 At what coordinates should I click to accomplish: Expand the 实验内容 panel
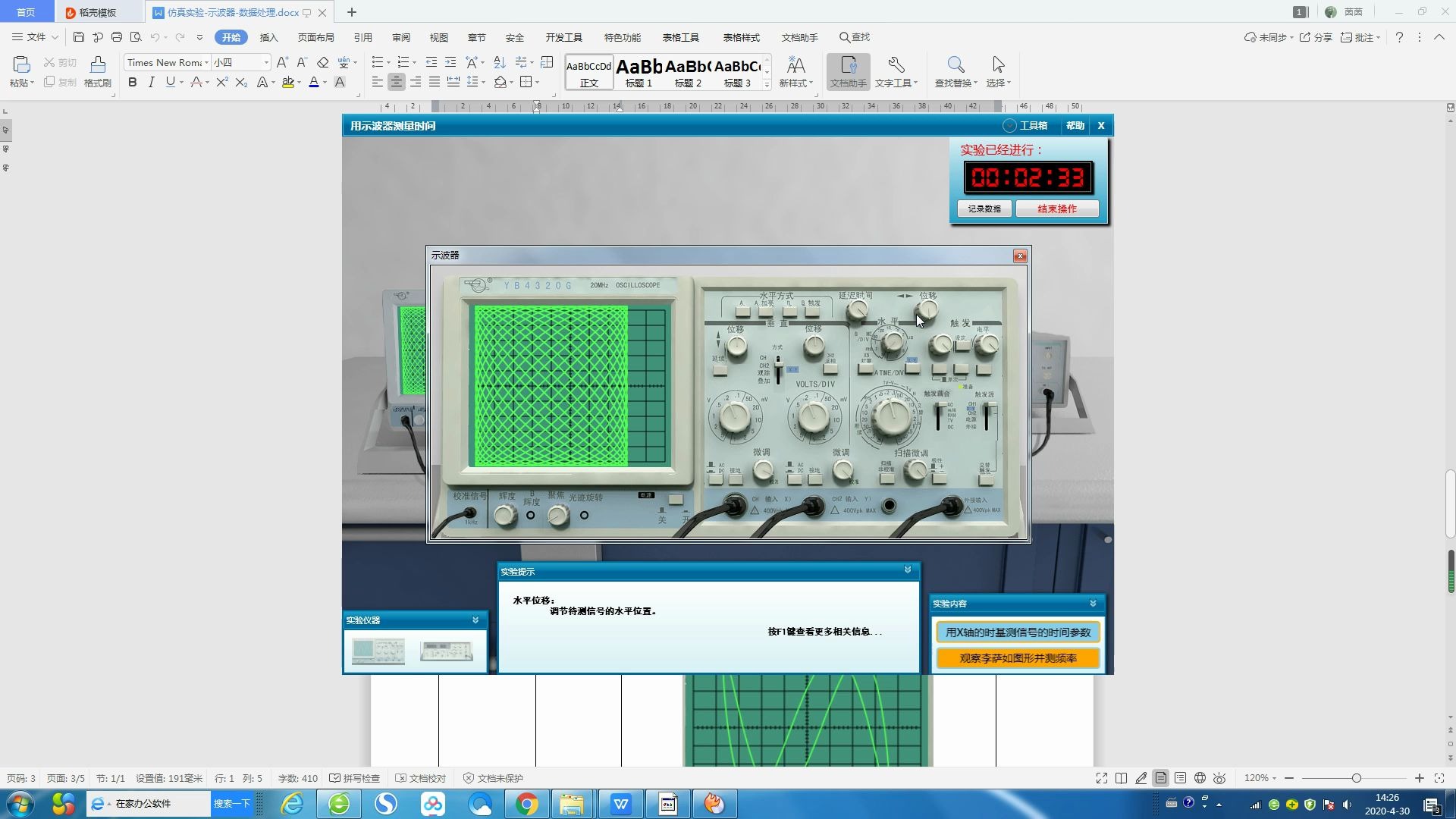1091,603
